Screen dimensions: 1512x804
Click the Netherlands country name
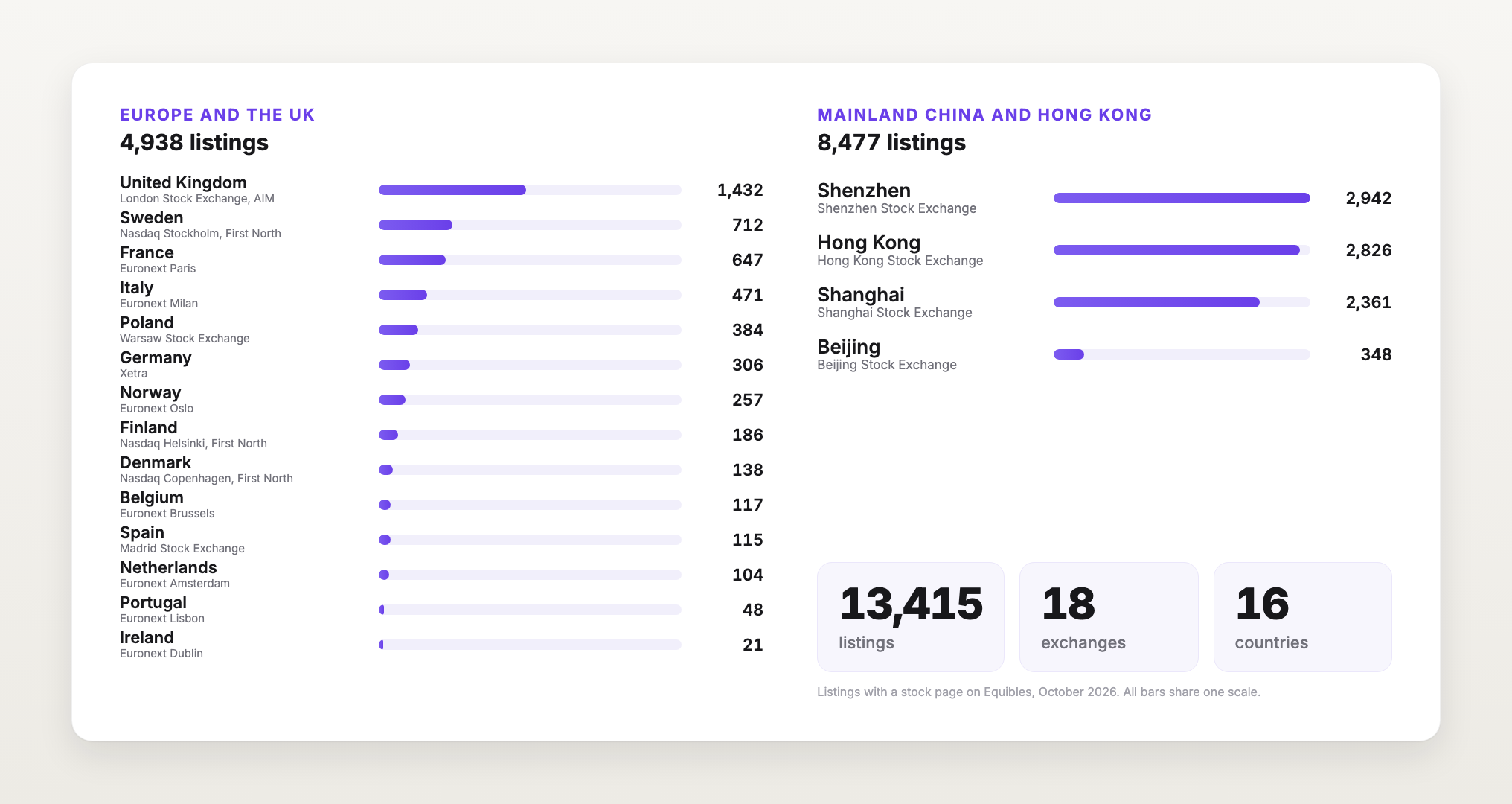(x=168, y=567)
